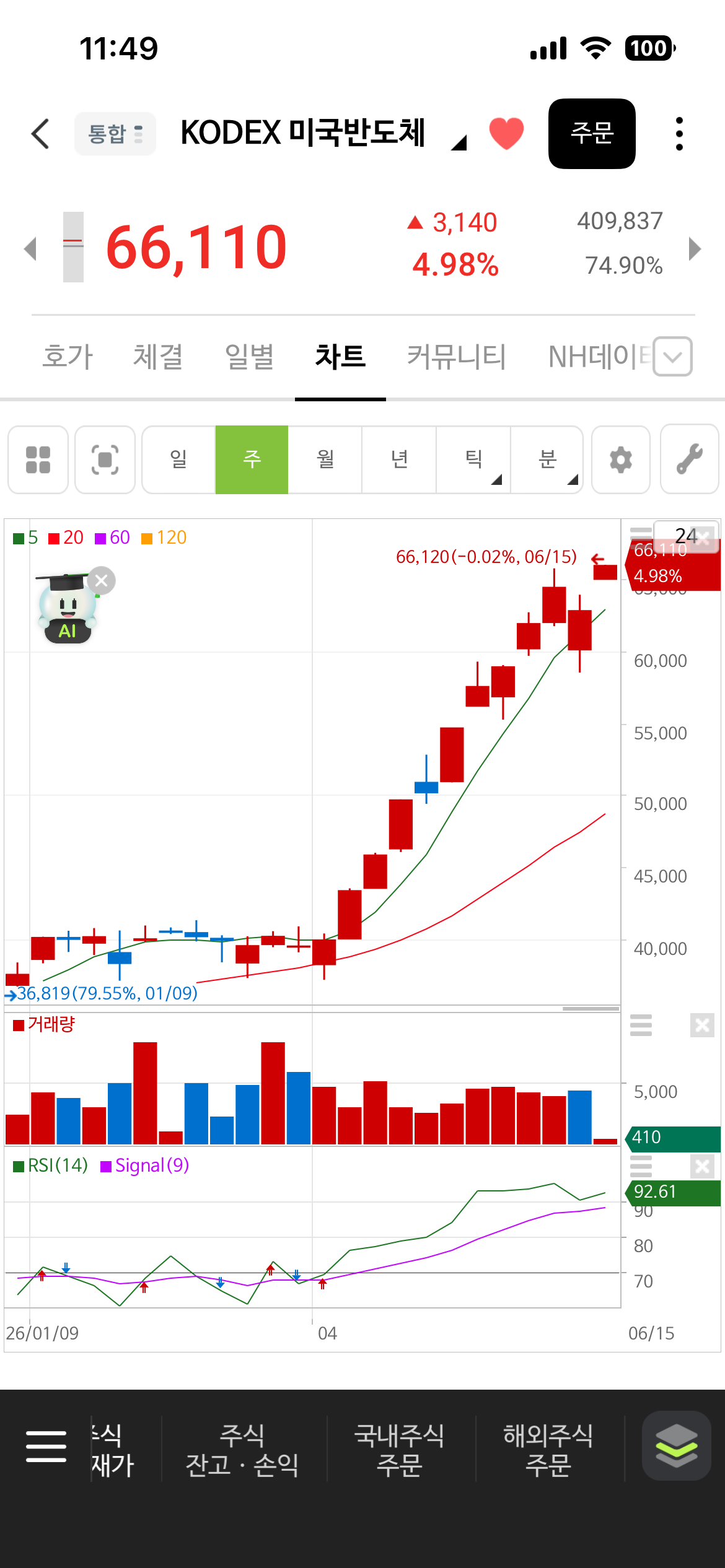Expand the tab list chevron box
The image size is (725, 1568).
coord(673,357)
